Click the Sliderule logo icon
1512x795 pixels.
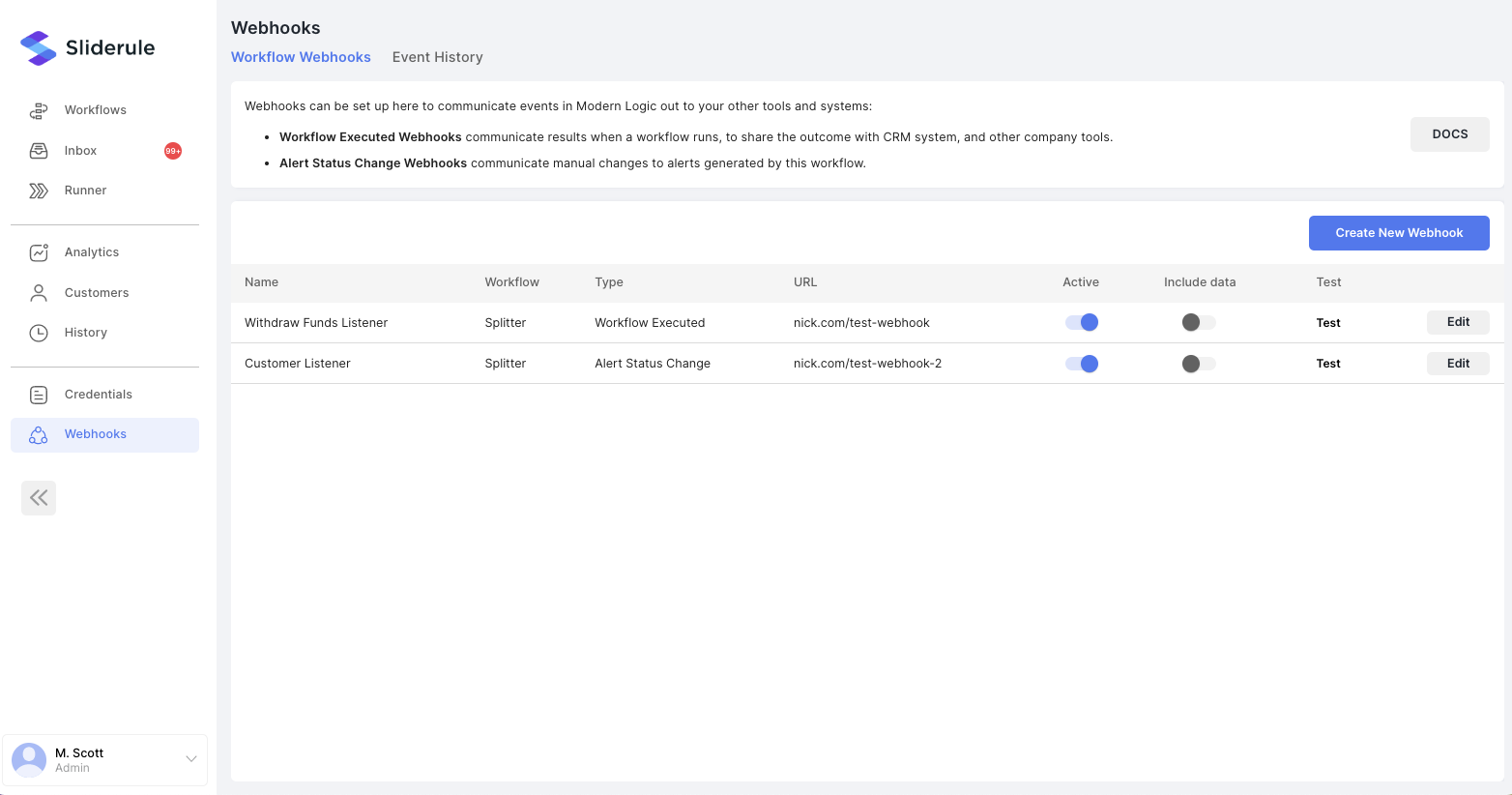pos(39,48)
